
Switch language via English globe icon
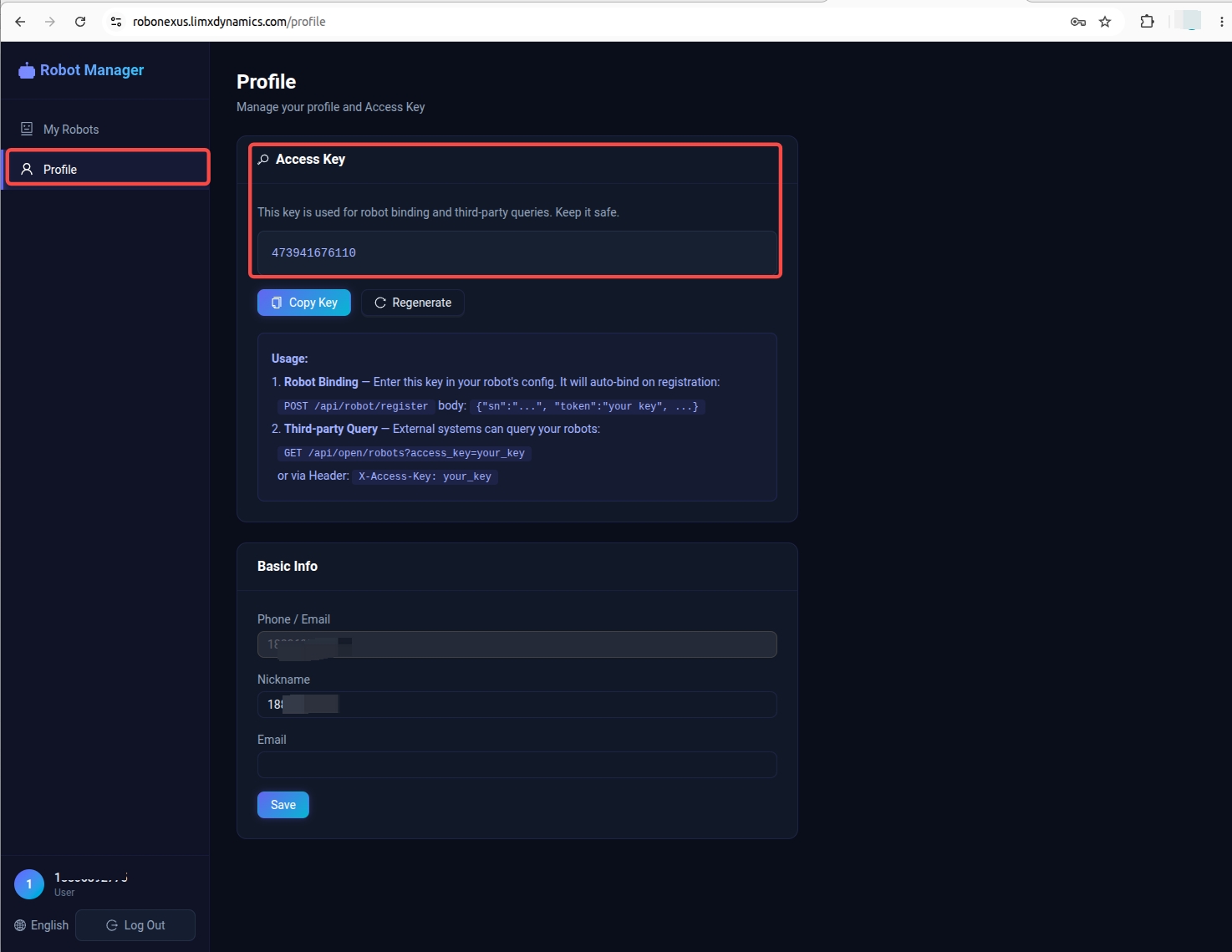click(20, 925)
